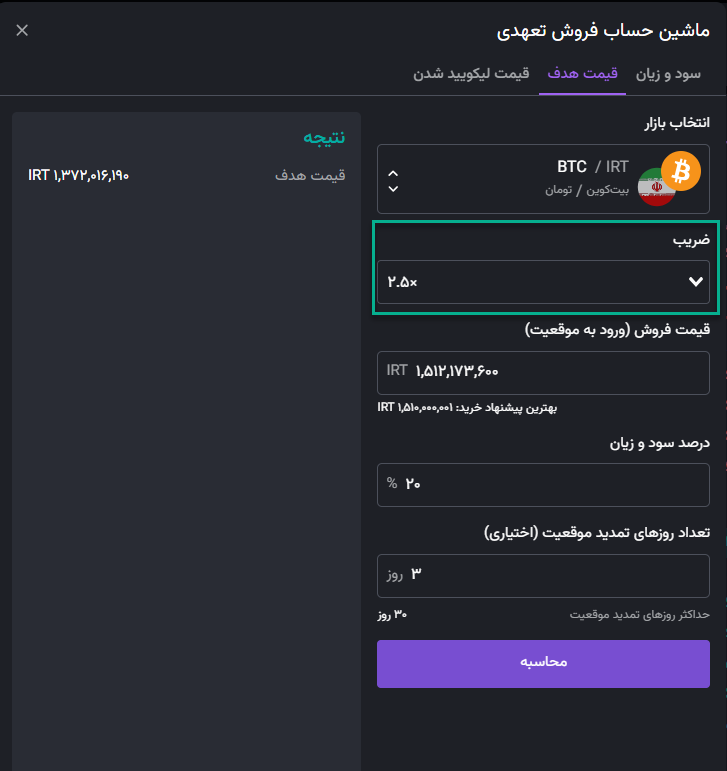This screenshot has height=771, width=727.
Task: Close the short-sell calculator dialog
Action: pos(22,30)
